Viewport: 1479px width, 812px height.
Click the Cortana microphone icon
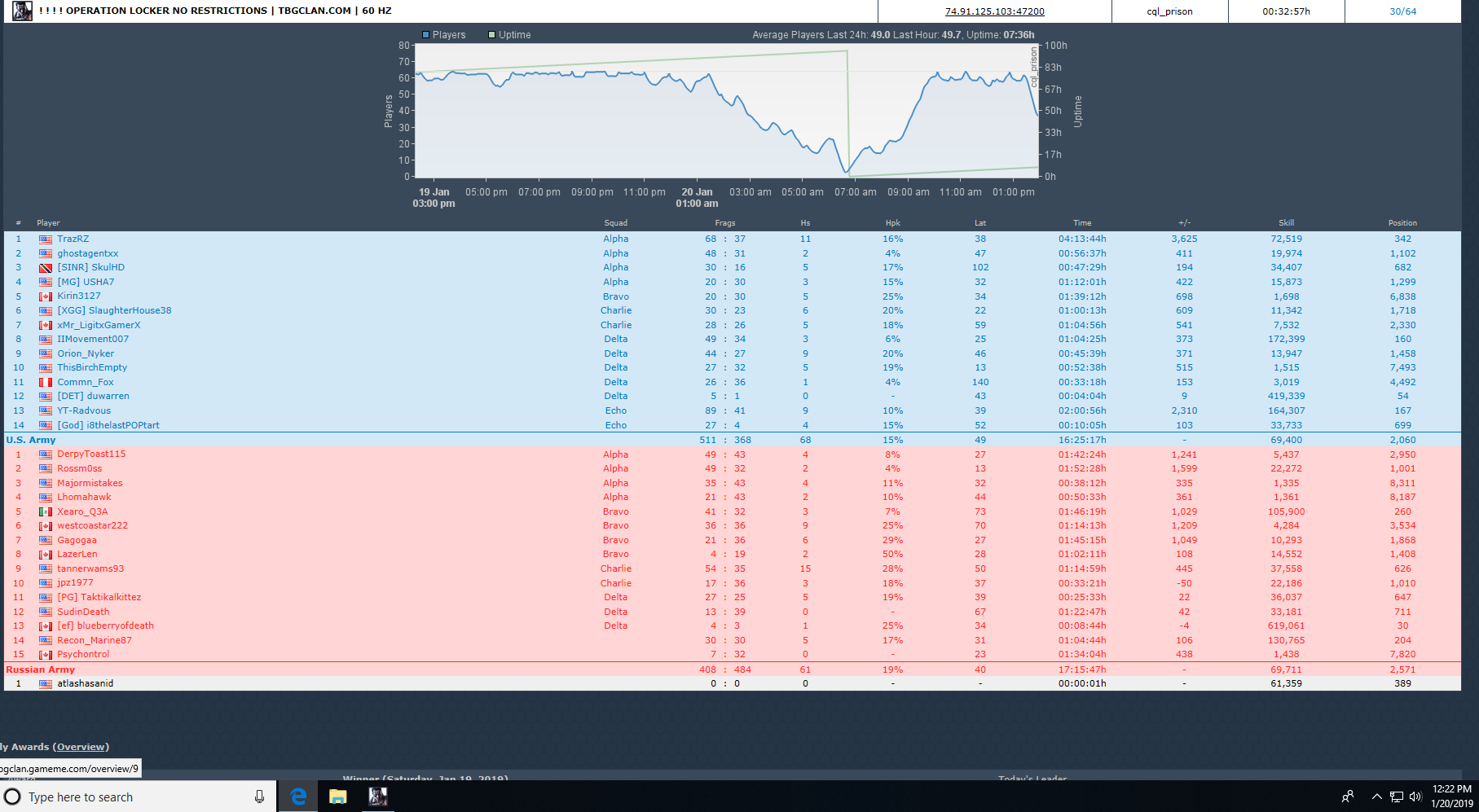[x=259, y=797]
